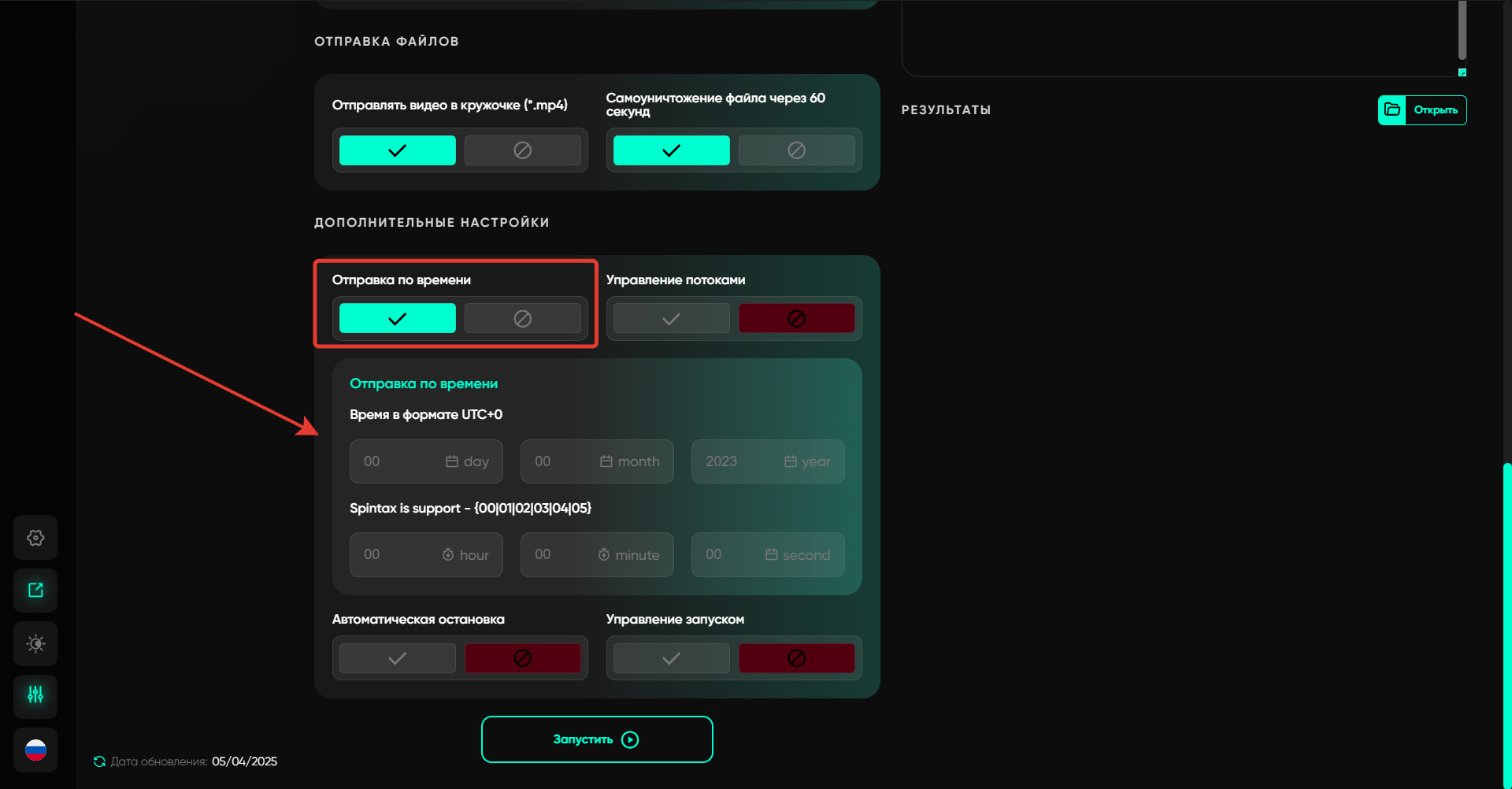Click the play icon inside Запустить button
The width and height of the screenshot is (1512, 789).
coord(630,739)
